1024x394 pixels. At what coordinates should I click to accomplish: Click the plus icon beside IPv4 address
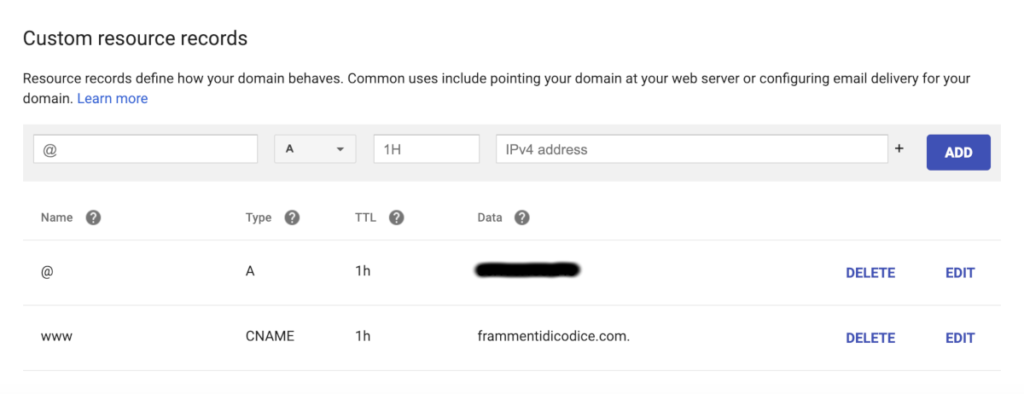click(x=899, y=149)
